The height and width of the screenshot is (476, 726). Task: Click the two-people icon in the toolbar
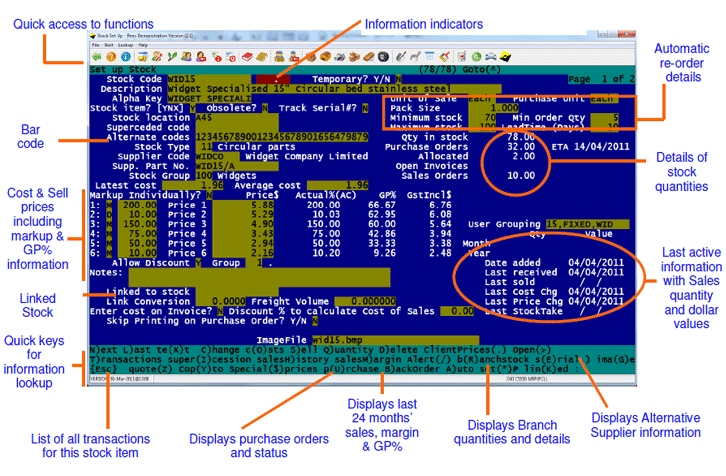[279, 58]
